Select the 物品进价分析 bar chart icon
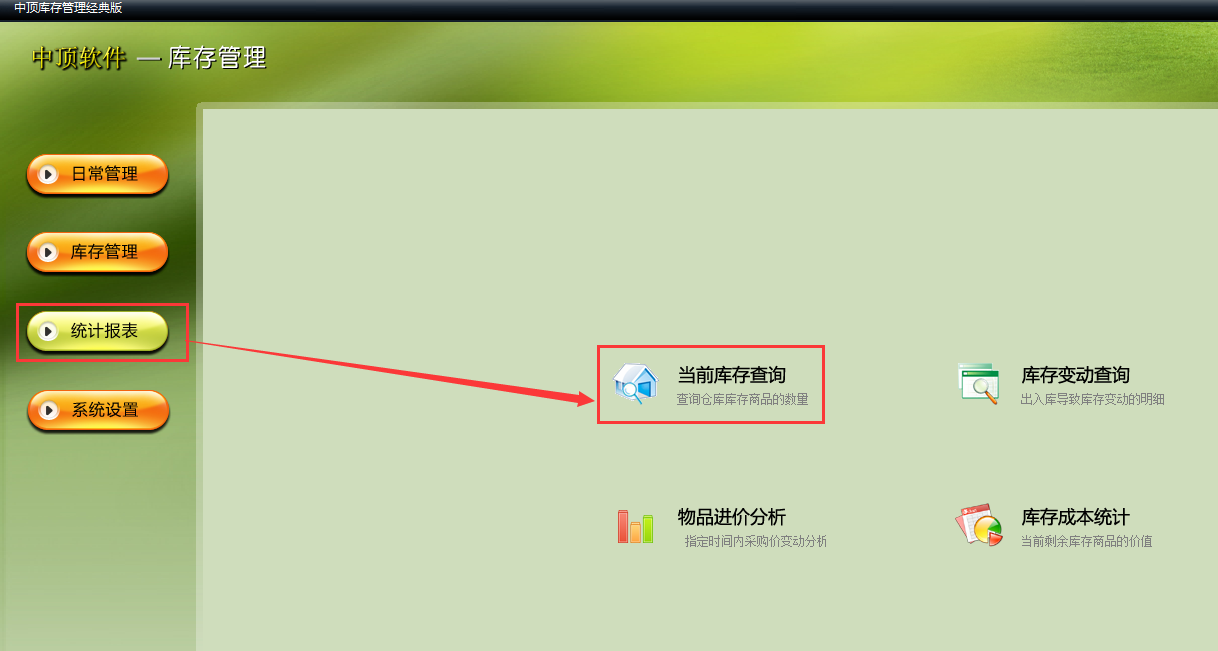The image size is (1218, 651). pos(635,526)
